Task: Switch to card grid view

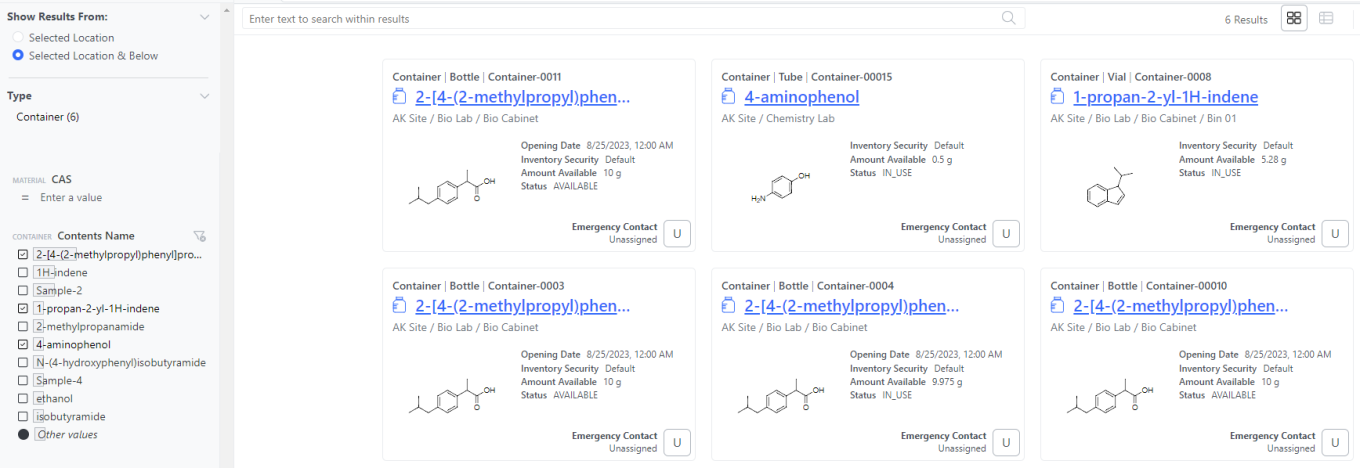Action: [1294, 18]
